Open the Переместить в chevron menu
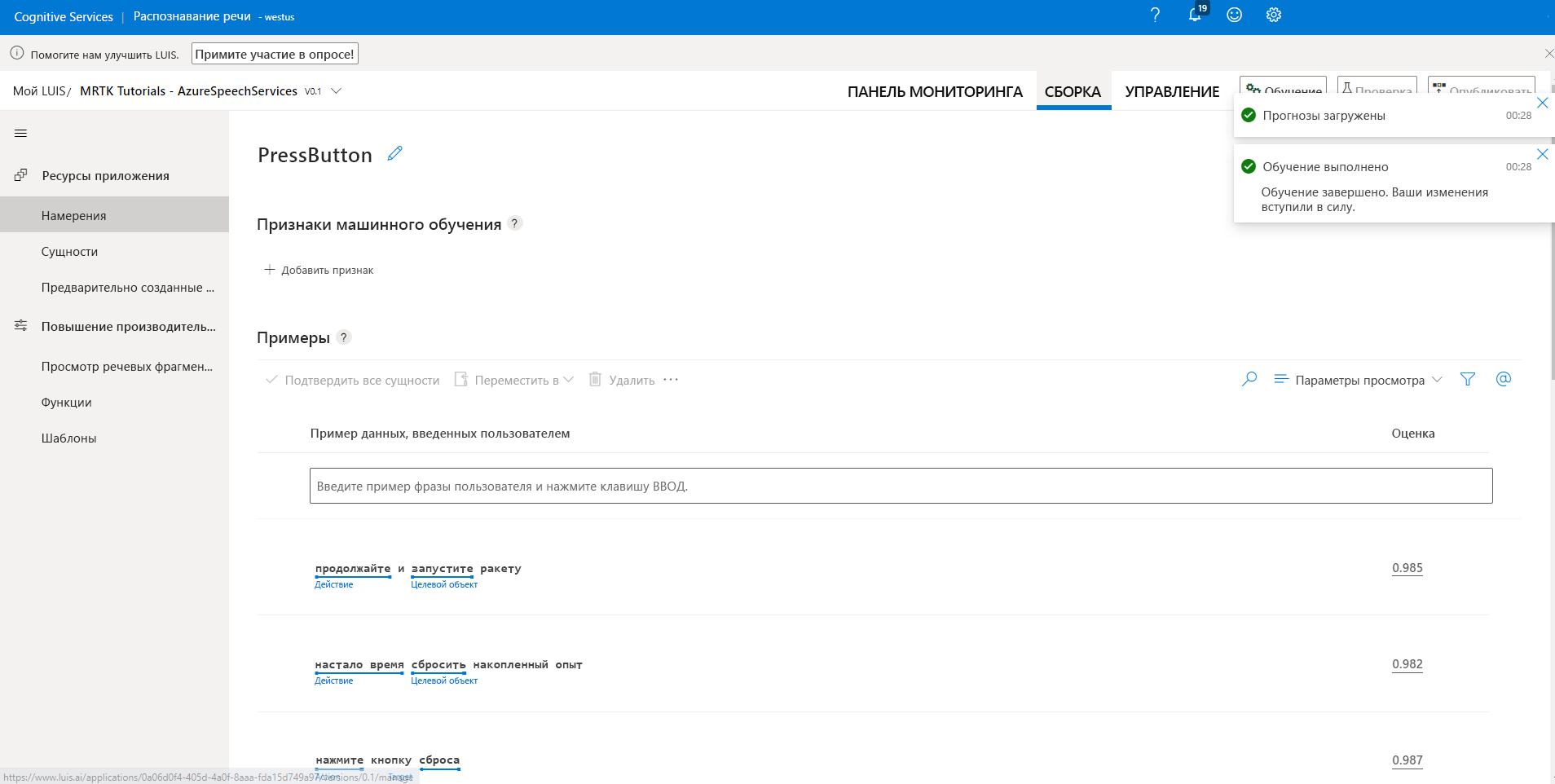 (570, 379)
